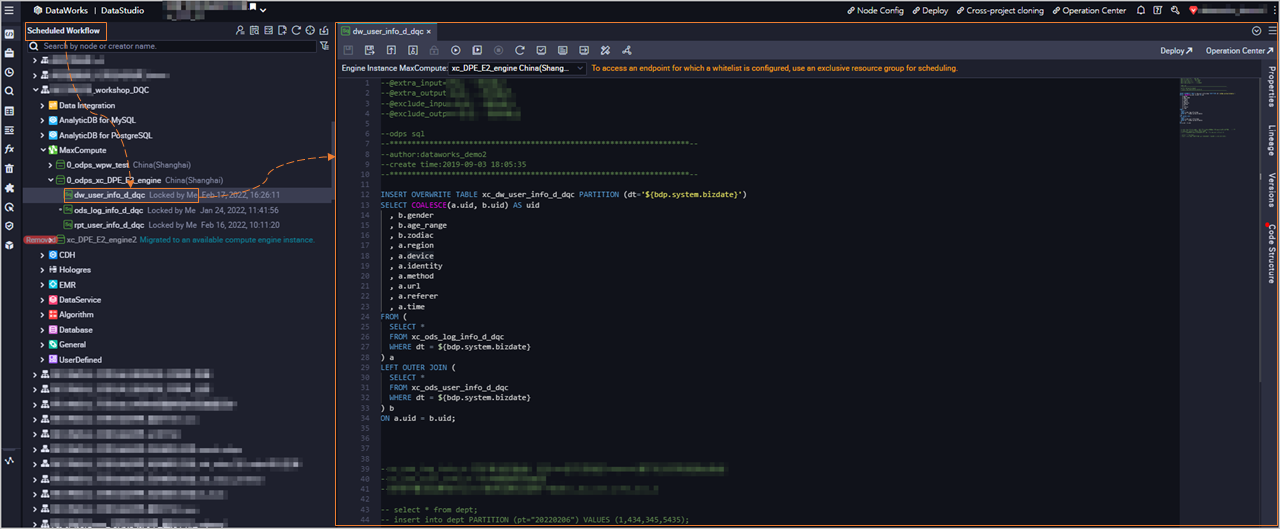Select the dw_user_info_d_dqc node in tree
Screen dimensions: 1280x529
[x=109, y=195]
